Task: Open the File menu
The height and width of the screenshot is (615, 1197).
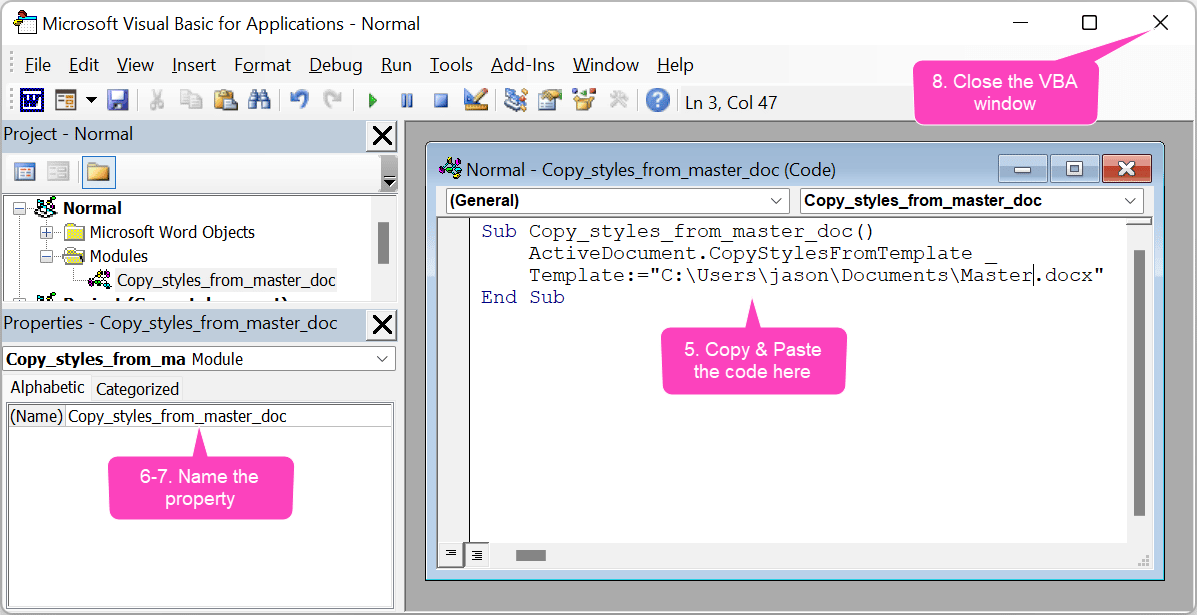Action: (37, 65)
